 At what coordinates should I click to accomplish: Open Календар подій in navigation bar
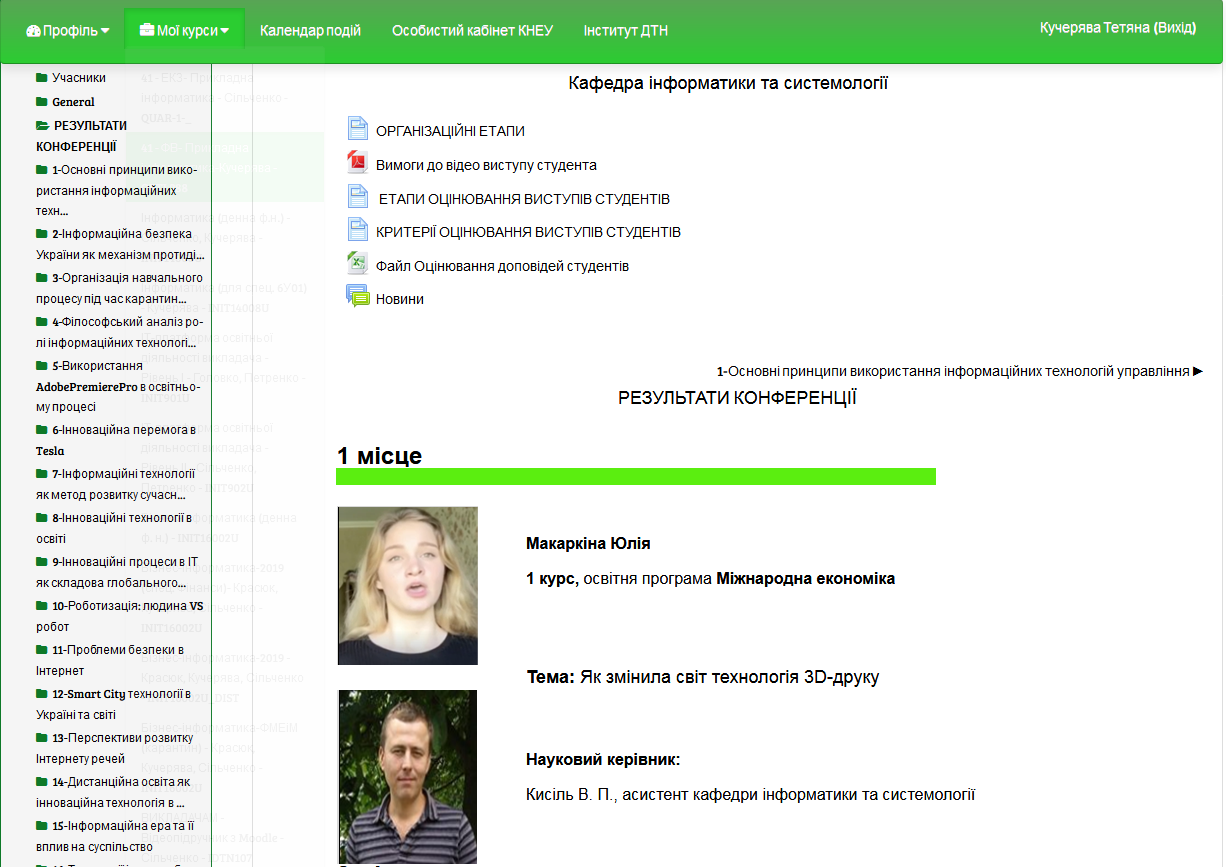click(x=310, y=31)
